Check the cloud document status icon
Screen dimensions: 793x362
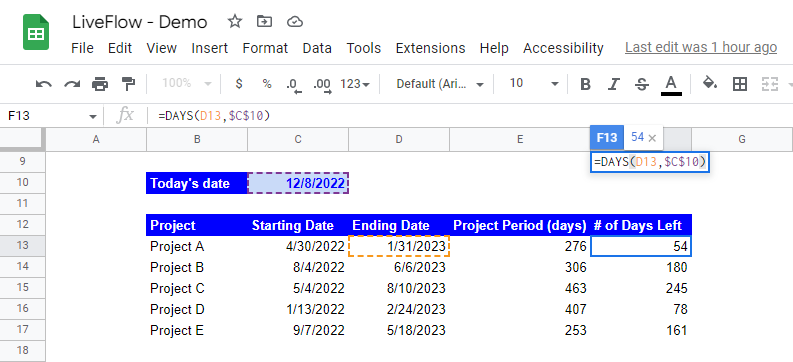pos(294,21)
